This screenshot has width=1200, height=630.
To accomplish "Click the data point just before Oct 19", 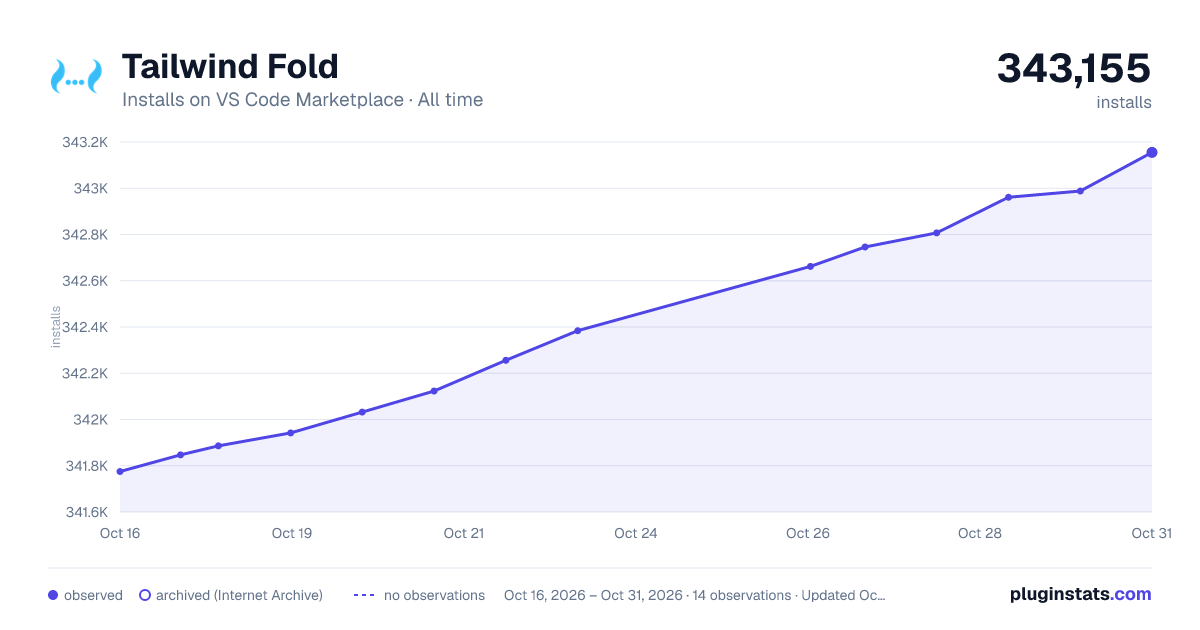I will point(290,433).
